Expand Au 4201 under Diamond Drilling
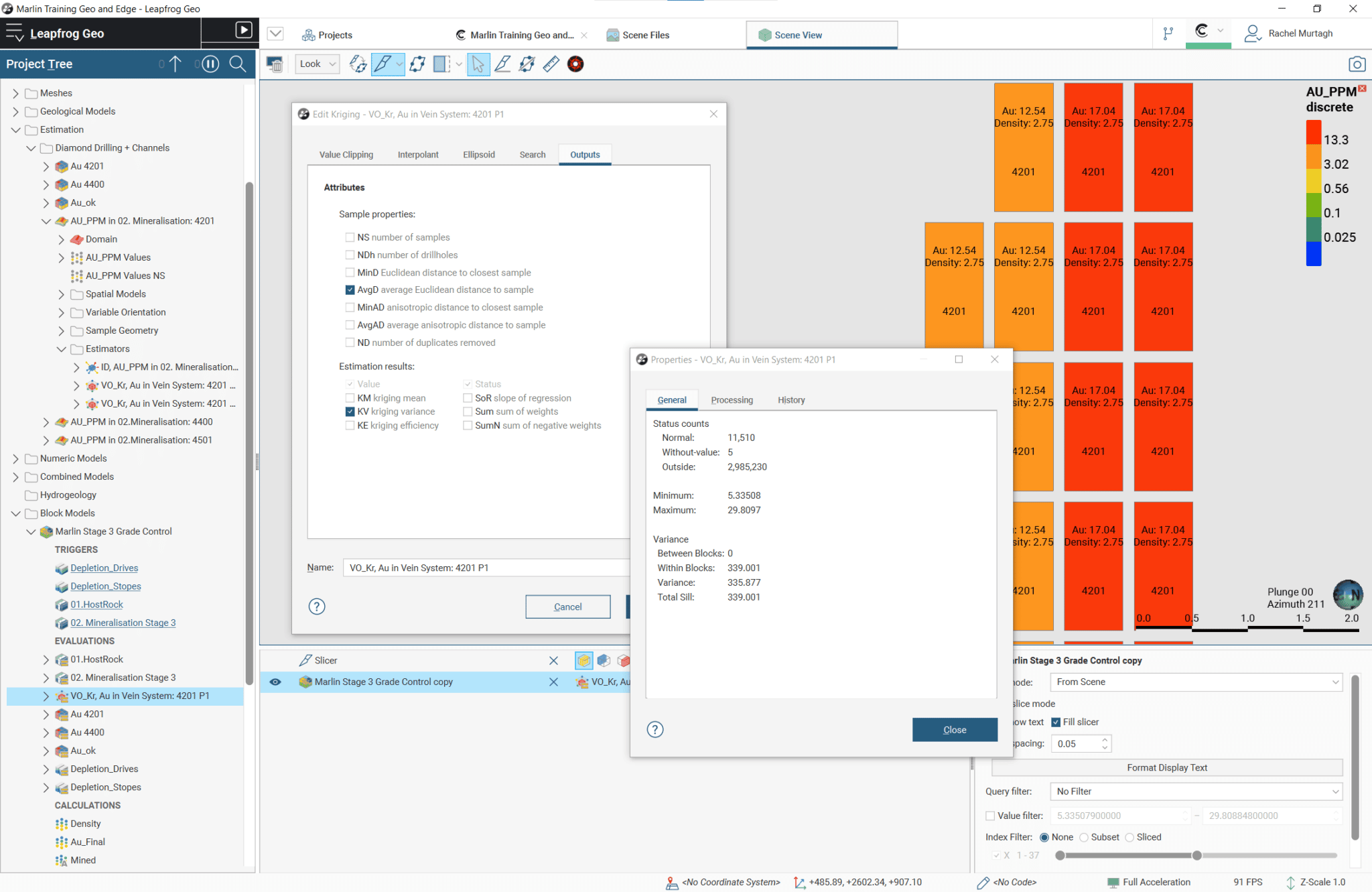1372x892 pixels. pos(46,166)
